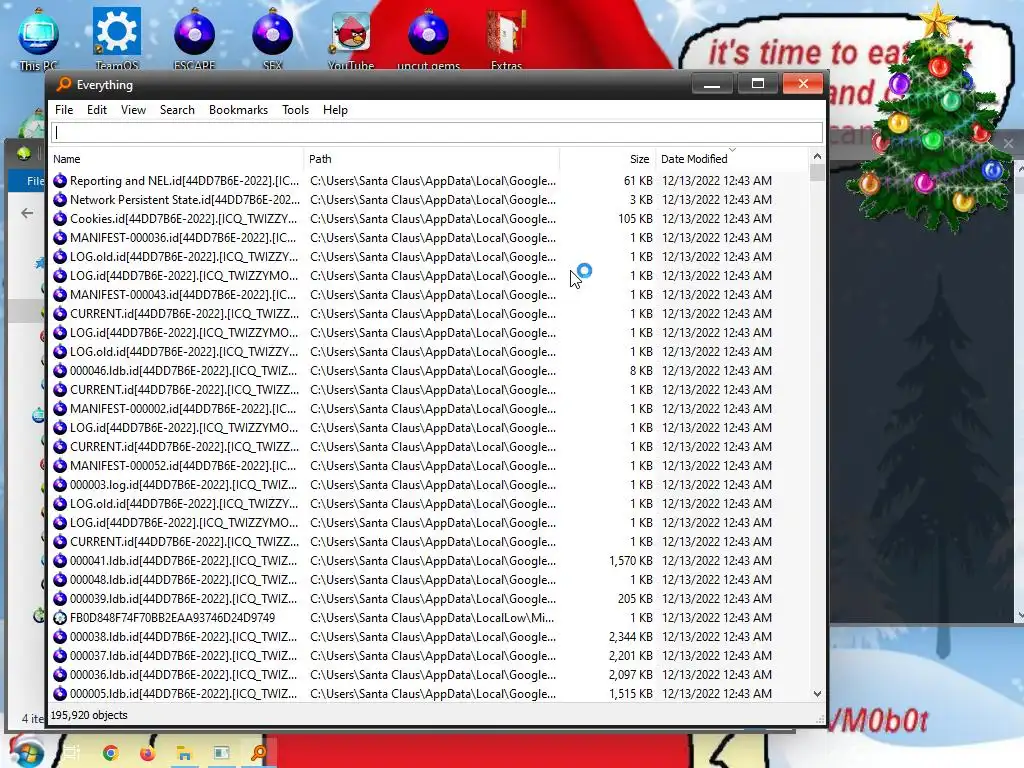Select the 000003.log file row
The image size is (1024, 768).
tap(429, 485)
